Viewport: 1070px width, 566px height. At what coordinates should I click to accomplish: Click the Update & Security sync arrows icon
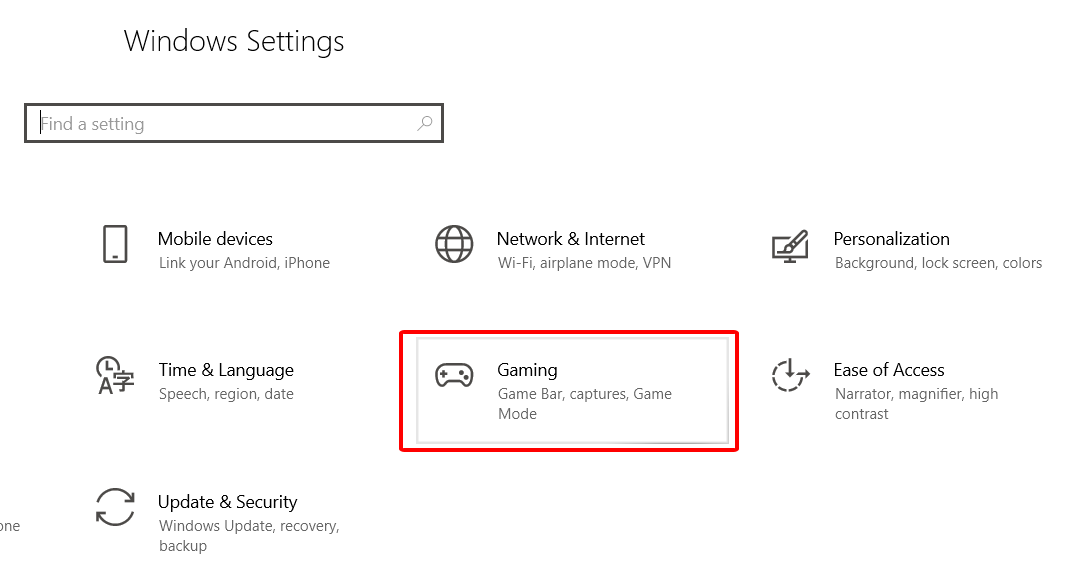tap(115, 507)
